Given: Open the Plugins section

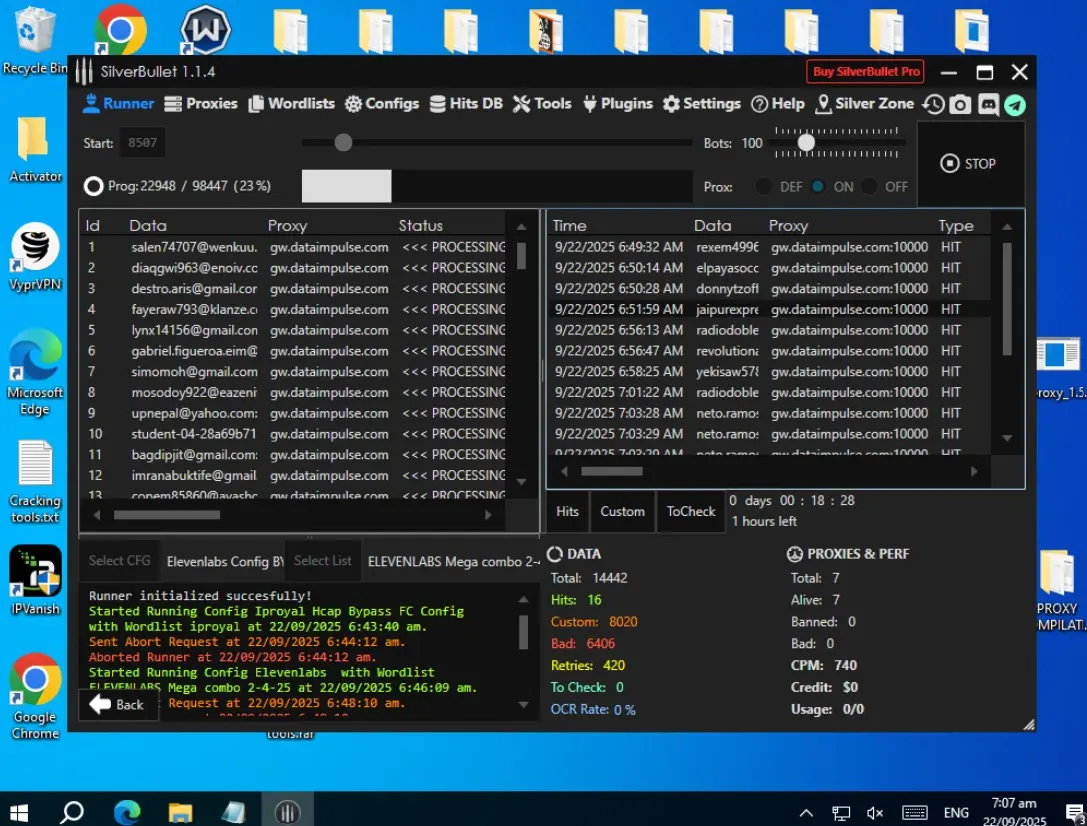Looking at the screenshot, I should tap(618, 104).
